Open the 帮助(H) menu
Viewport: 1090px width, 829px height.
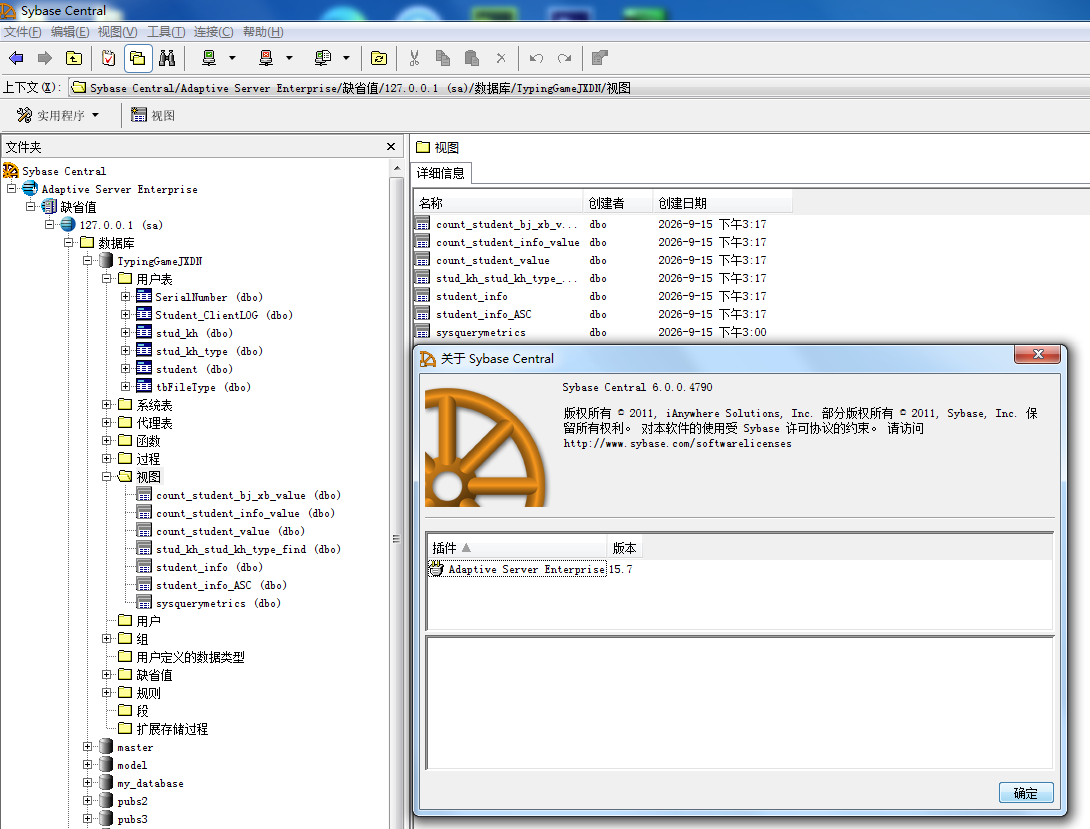[263, 32]
